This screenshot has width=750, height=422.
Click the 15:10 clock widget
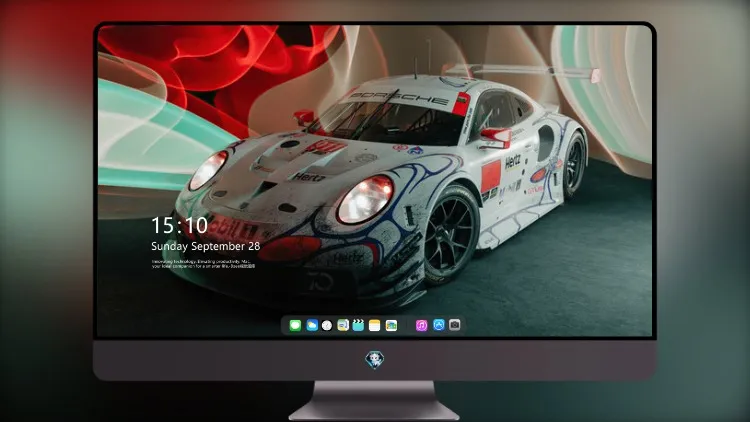179,225
